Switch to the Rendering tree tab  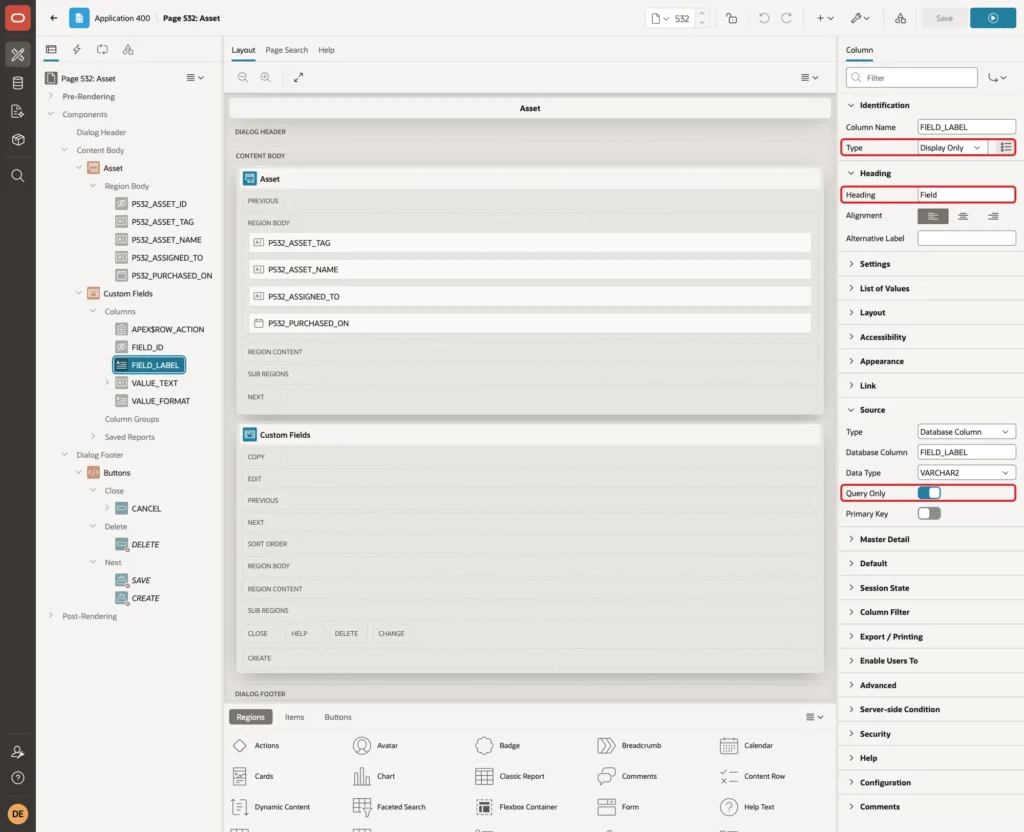click(x=51, y=50)
